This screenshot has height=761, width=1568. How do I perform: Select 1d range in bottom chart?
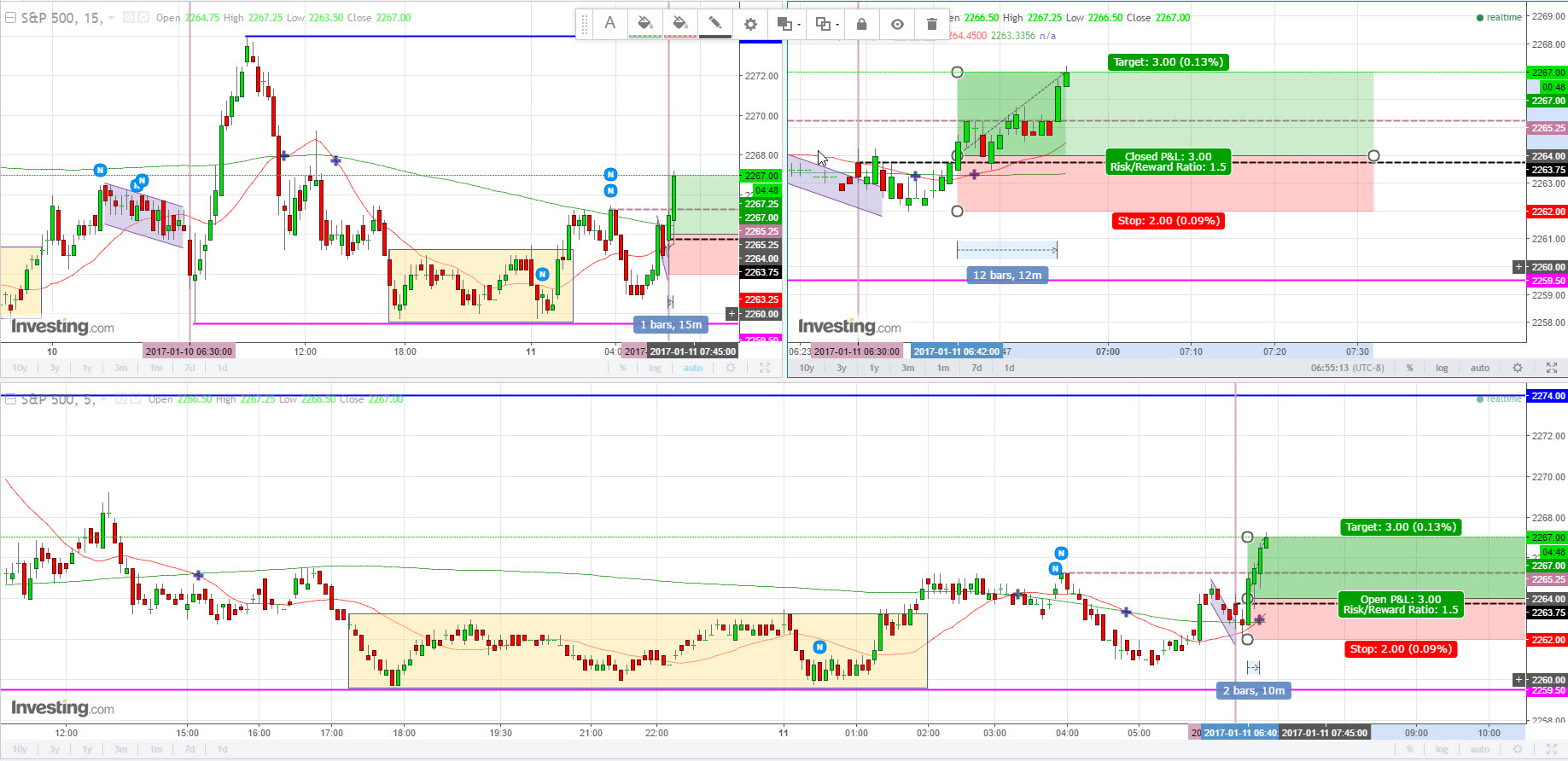(223, 750)
